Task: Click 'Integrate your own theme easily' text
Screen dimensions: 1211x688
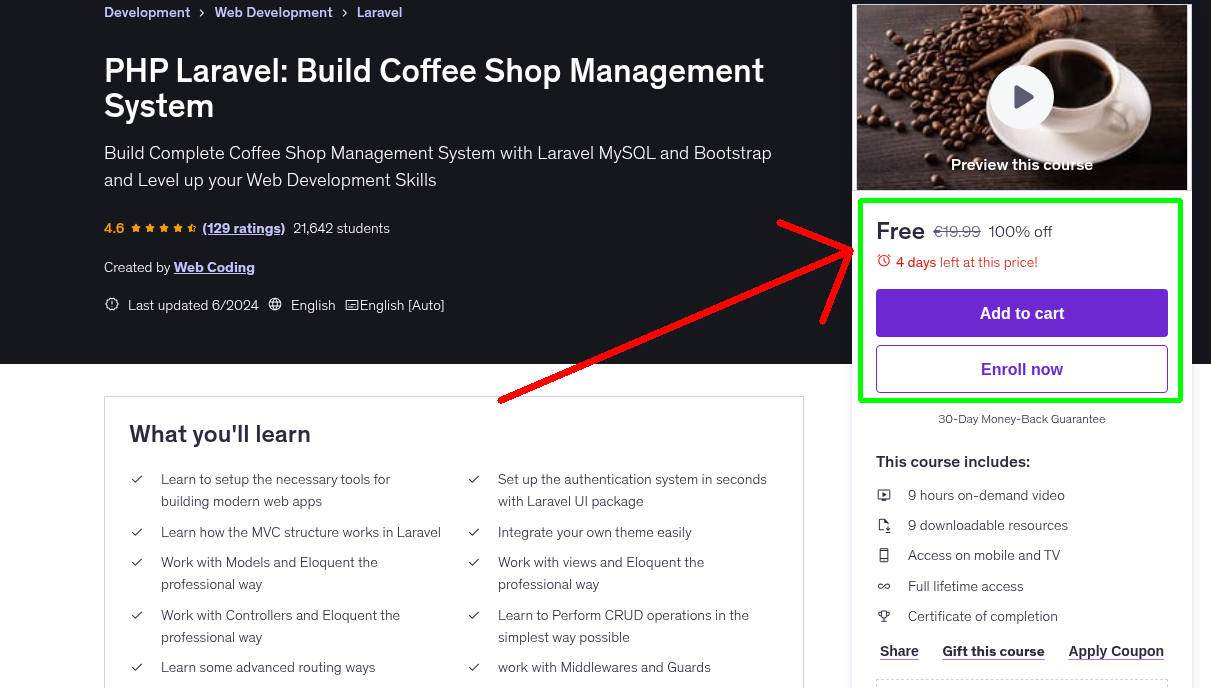Action: pos(595,533)
